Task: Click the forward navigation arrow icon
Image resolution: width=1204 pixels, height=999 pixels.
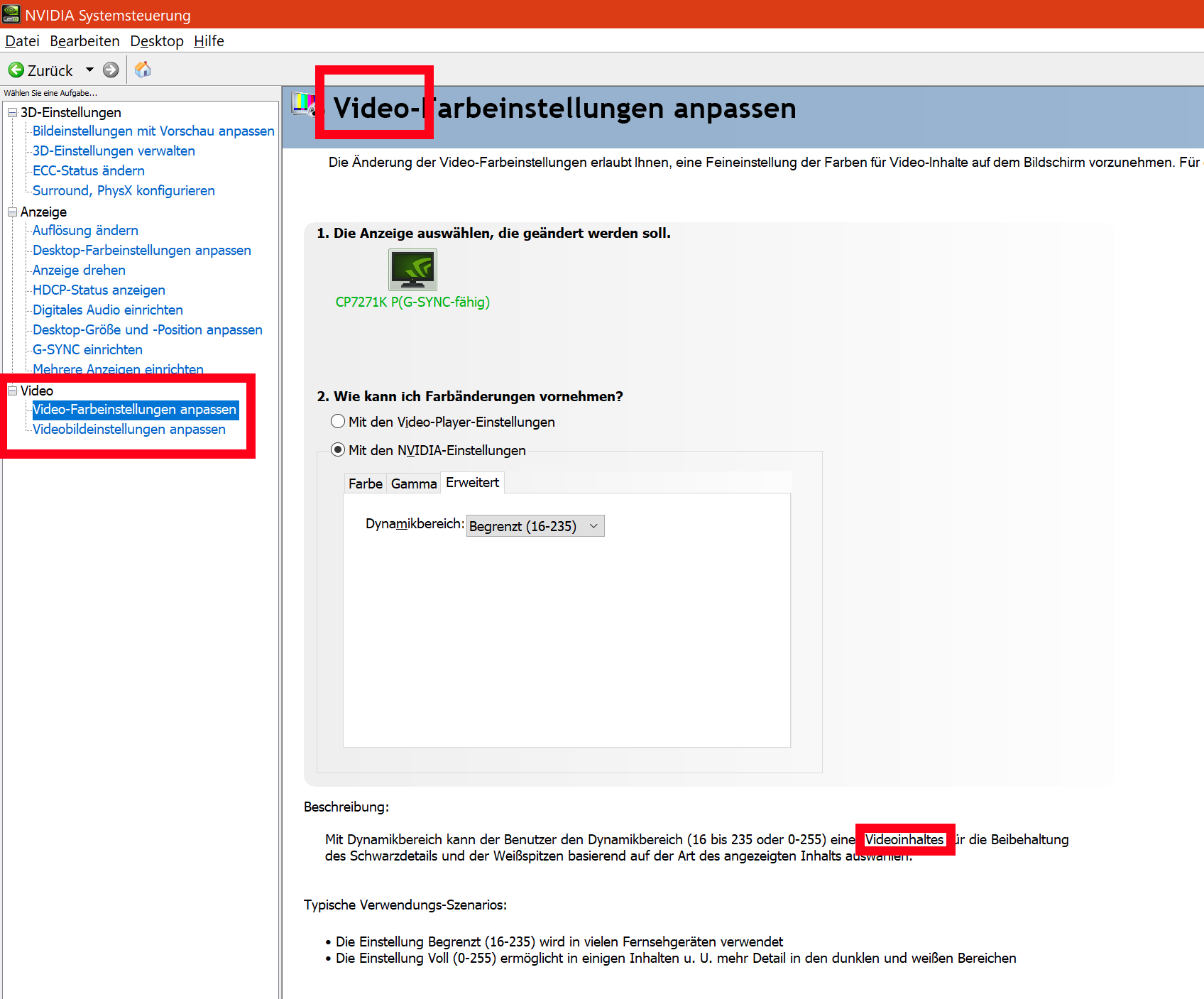Action: click(x=111, y=70)
